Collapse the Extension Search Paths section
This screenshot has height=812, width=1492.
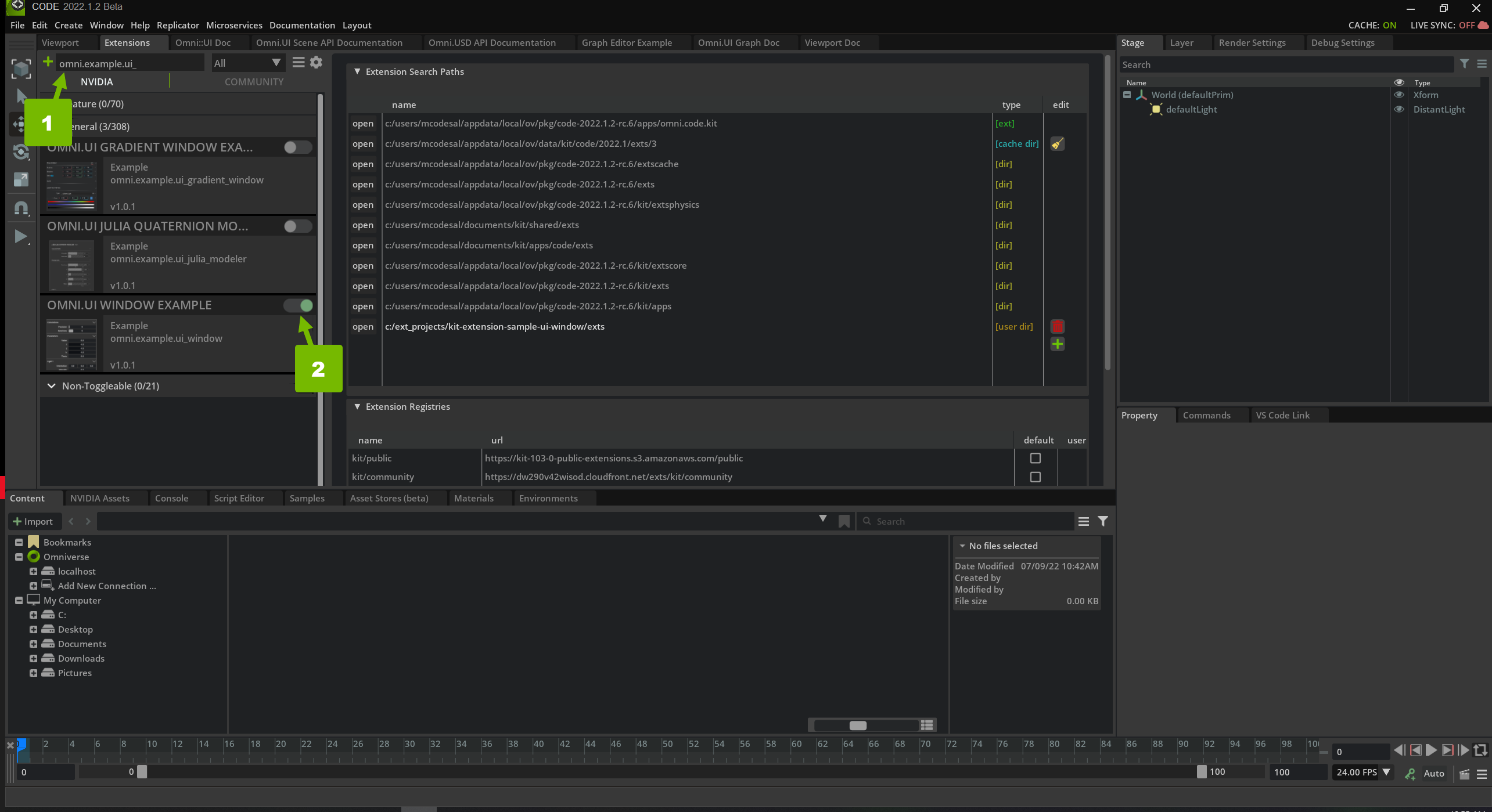coord(357,71)
